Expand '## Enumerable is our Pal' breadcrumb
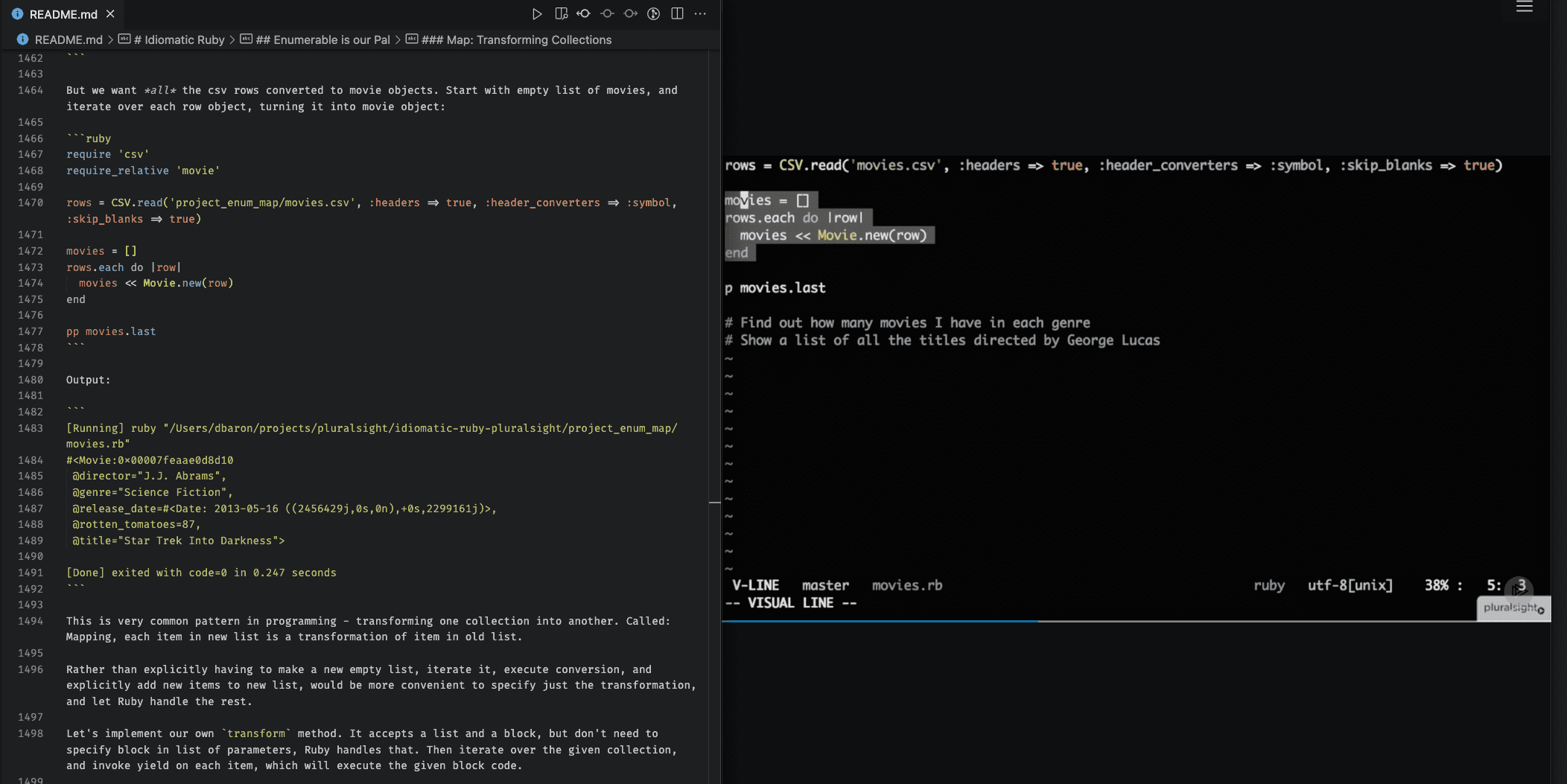1567x784 pixels. [322, 39]
